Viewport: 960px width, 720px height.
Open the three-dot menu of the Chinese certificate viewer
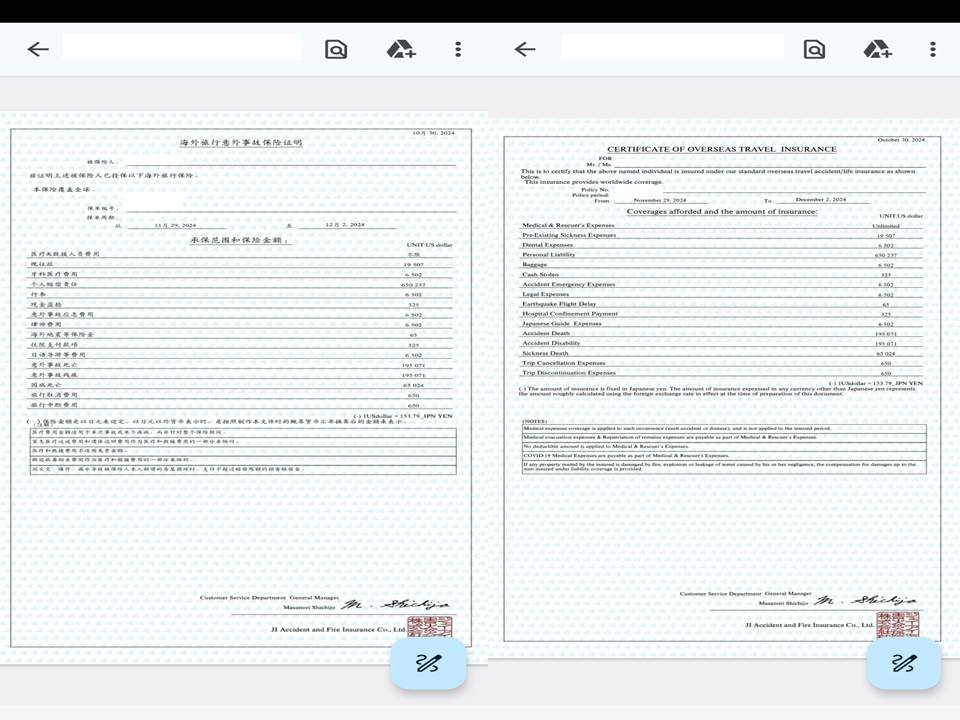[458, 49]
